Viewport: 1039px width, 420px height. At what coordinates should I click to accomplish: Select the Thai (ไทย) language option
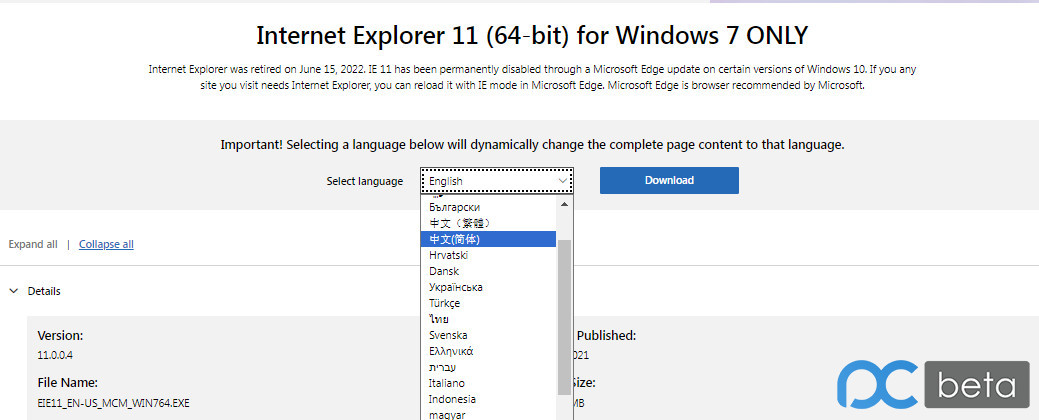click(x=488, y=319)
